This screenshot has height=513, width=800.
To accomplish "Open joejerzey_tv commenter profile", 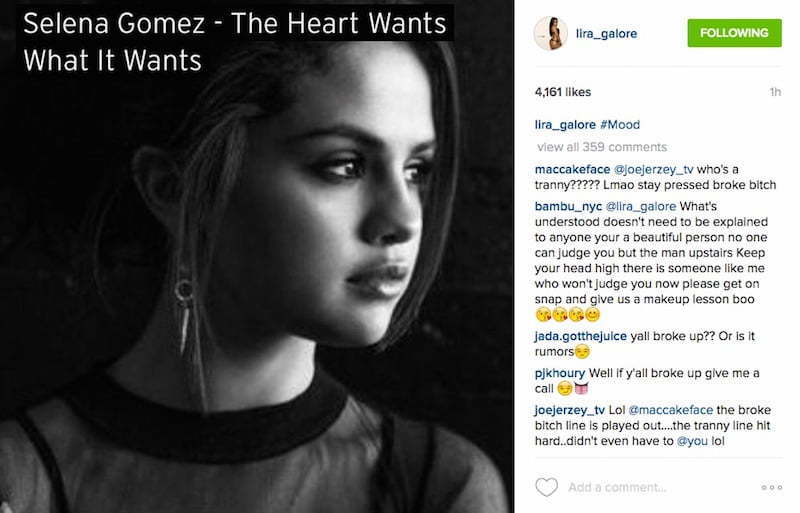I will [569, 410].
